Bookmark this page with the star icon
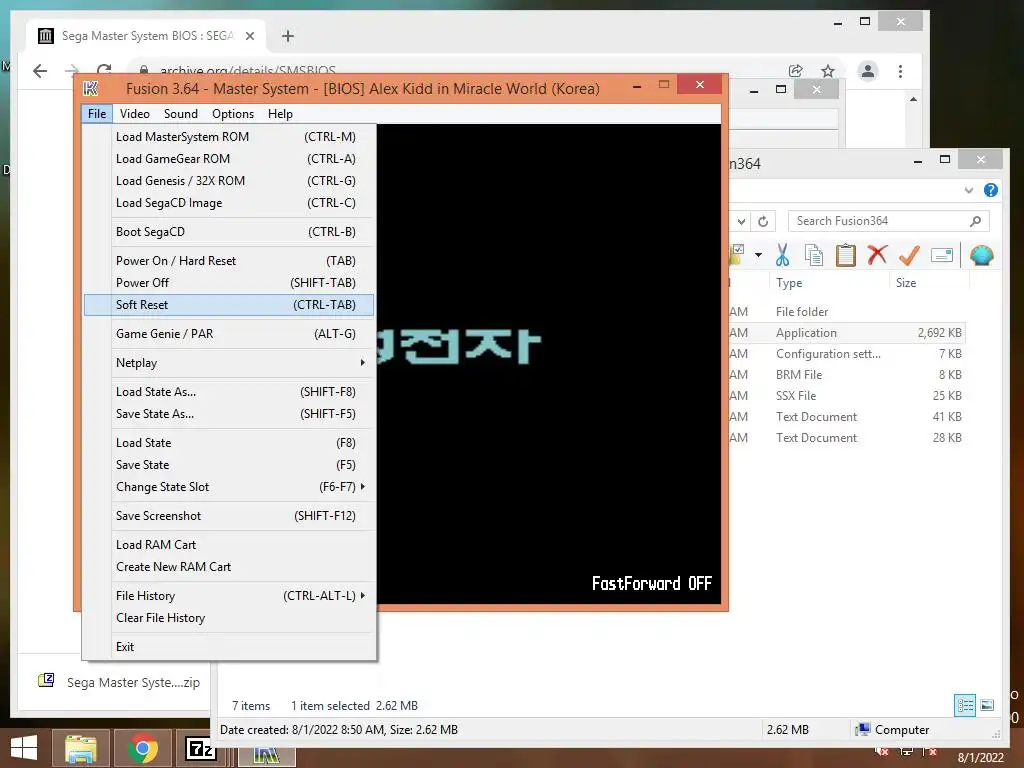Viewport: 1024px width, 768px height. coord(827,71)
